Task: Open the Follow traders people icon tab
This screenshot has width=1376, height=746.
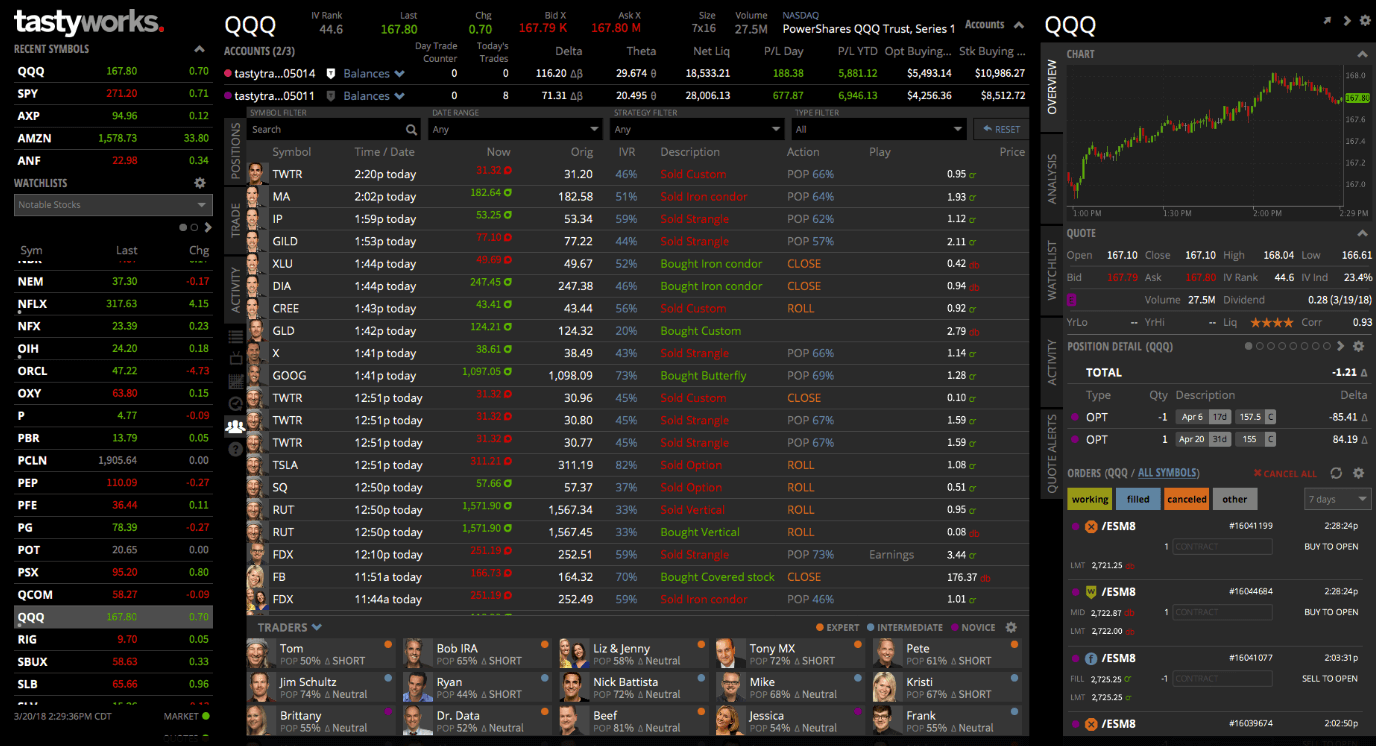Action: click(x=235, y=426)
